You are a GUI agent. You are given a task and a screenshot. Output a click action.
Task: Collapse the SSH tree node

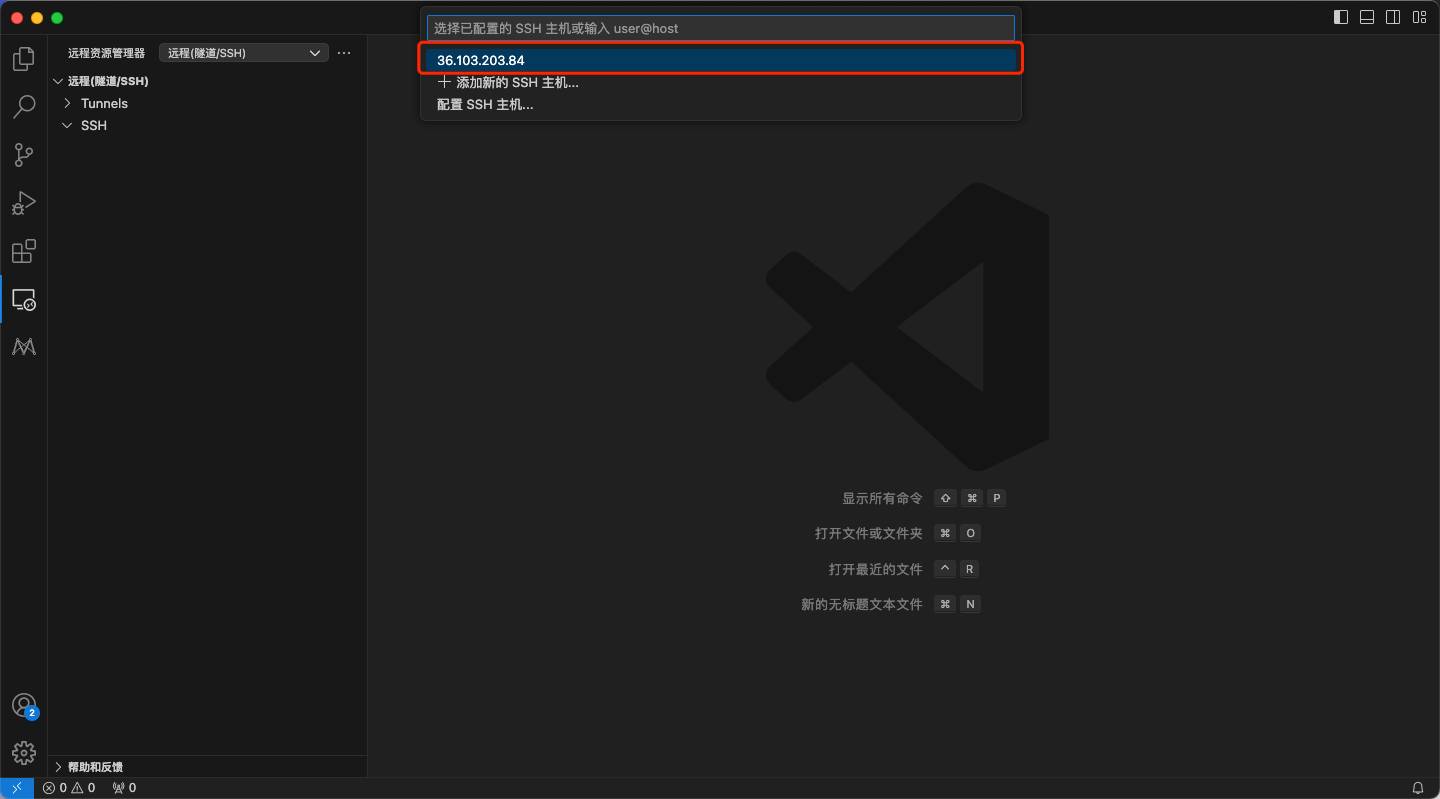(207, 125)
